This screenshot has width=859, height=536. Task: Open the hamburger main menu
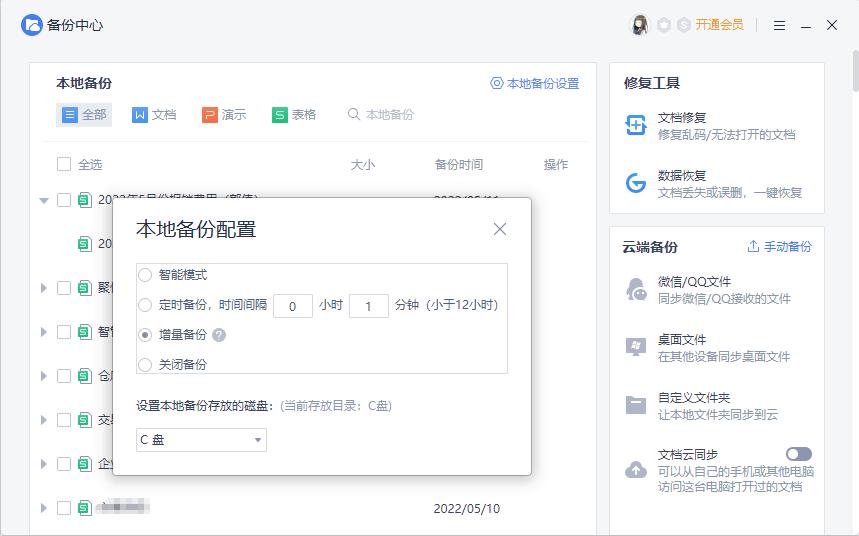779,25
